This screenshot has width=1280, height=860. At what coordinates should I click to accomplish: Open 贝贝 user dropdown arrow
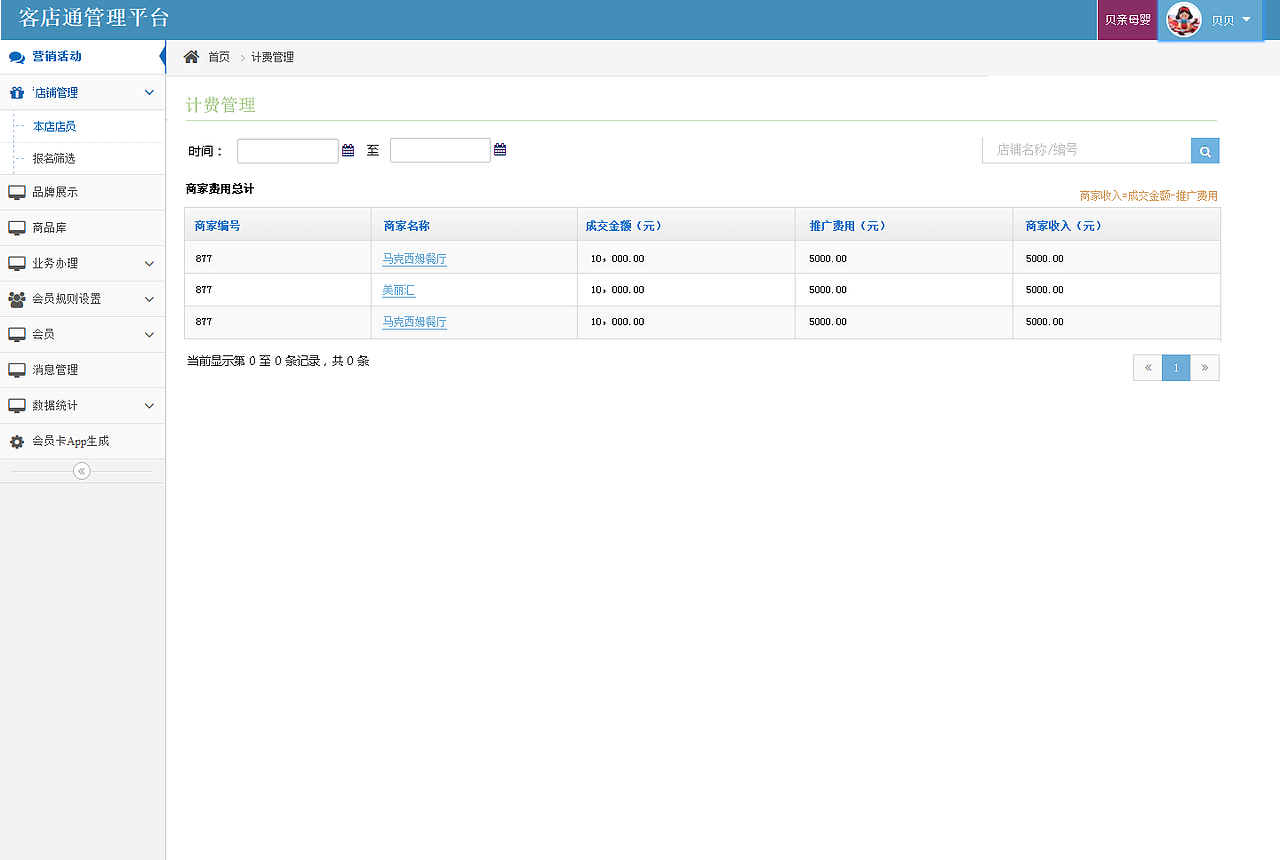(x=1246, y=20)
